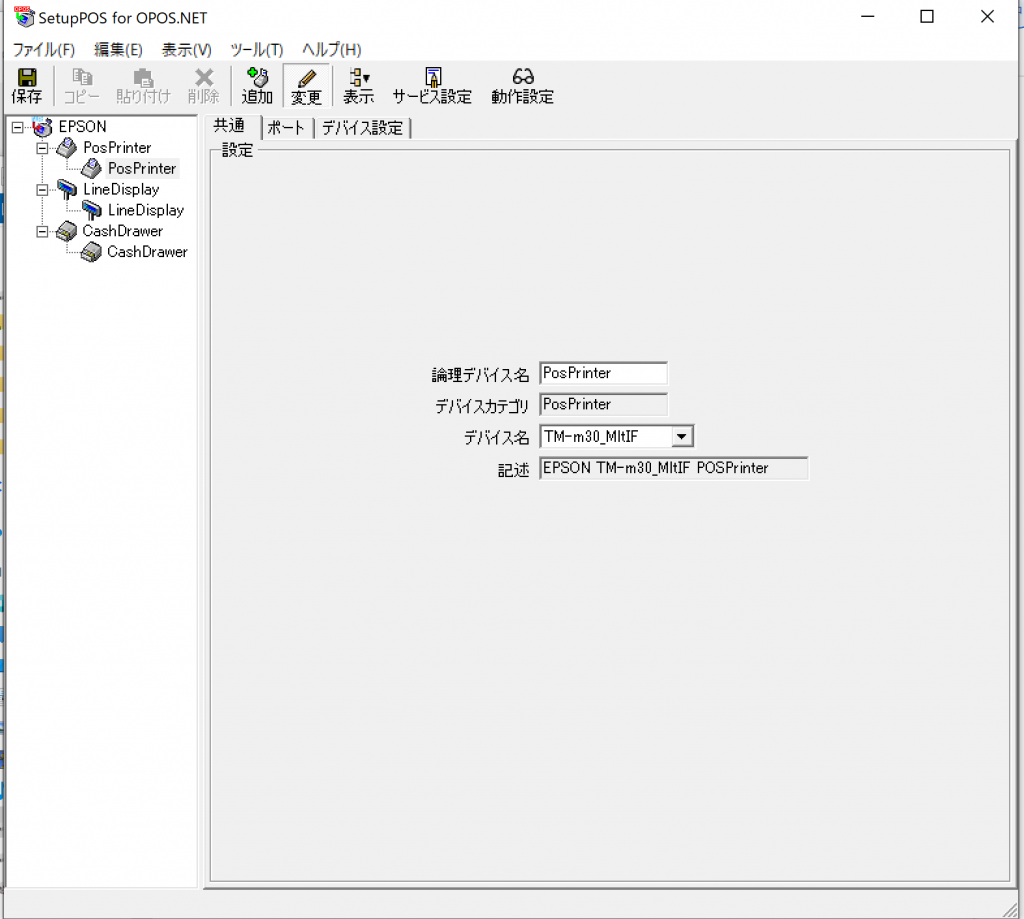1024x919 pixels.
Task: Click the EPSON root node icon
Action: point(42,127)
